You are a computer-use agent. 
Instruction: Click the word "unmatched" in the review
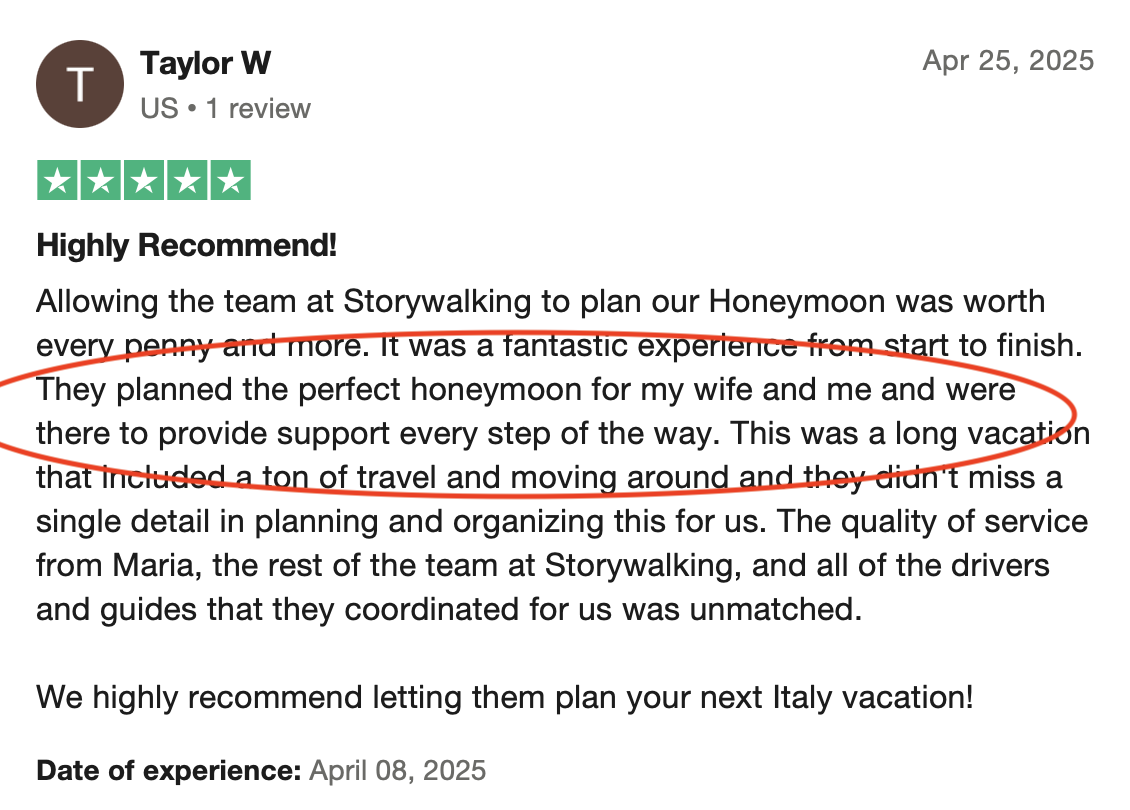[x=777, y=608]
